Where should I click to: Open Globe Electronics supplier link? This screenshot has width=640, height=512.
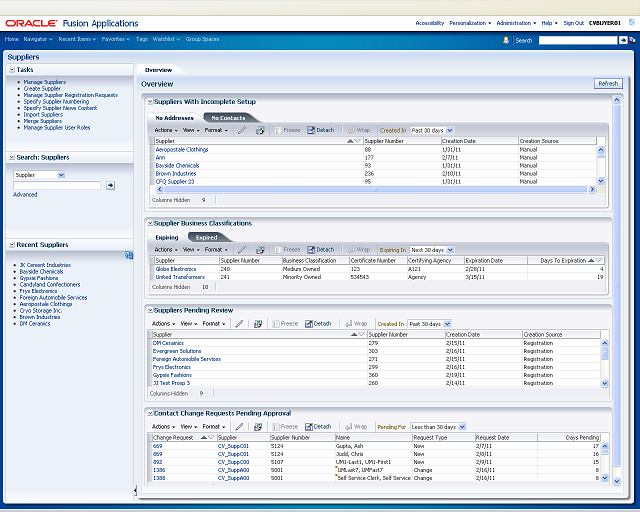(x=176, y=269)
